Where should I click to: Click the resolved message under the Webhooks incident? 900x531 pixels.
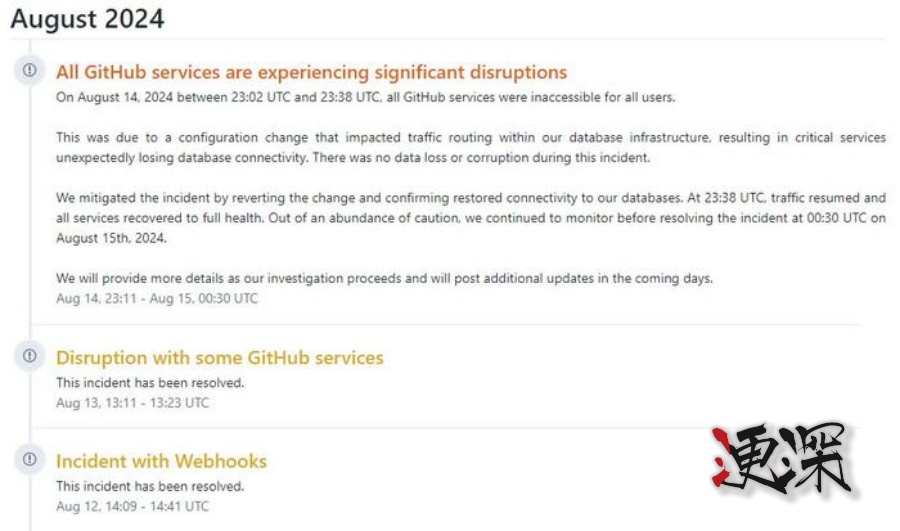click(x=150, y=486)
